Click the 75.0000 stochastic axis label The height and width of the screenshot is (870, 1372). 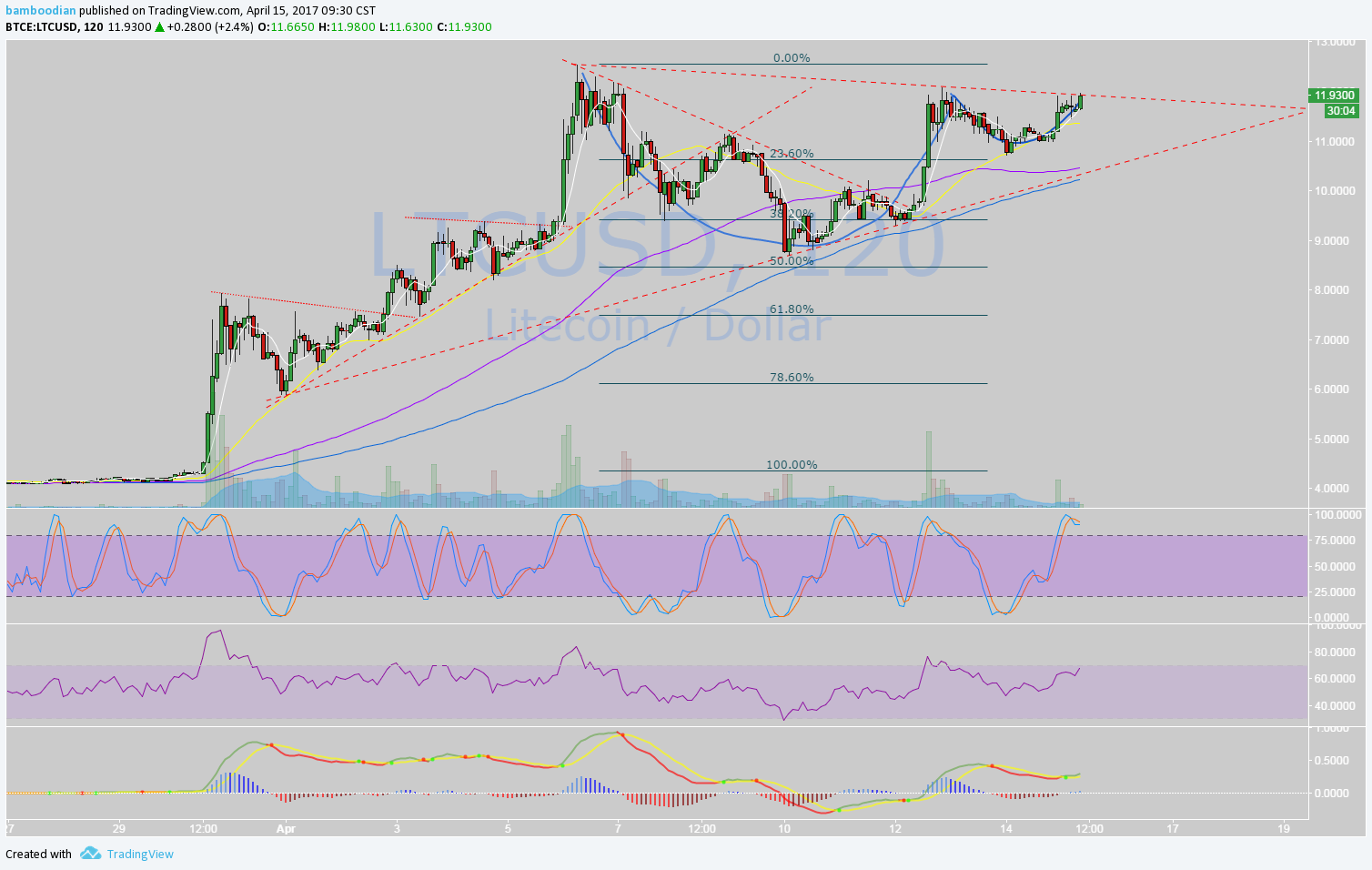coord(1336,541)
